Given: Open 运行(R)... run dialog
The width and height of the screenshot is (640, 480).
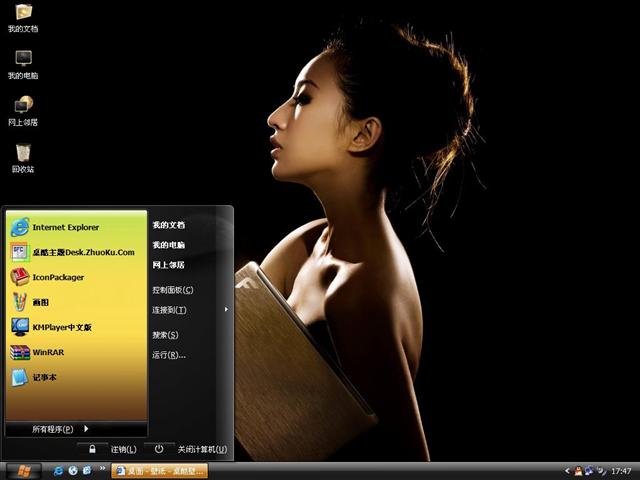Looking at the screenshot, I should coord(169,355).
